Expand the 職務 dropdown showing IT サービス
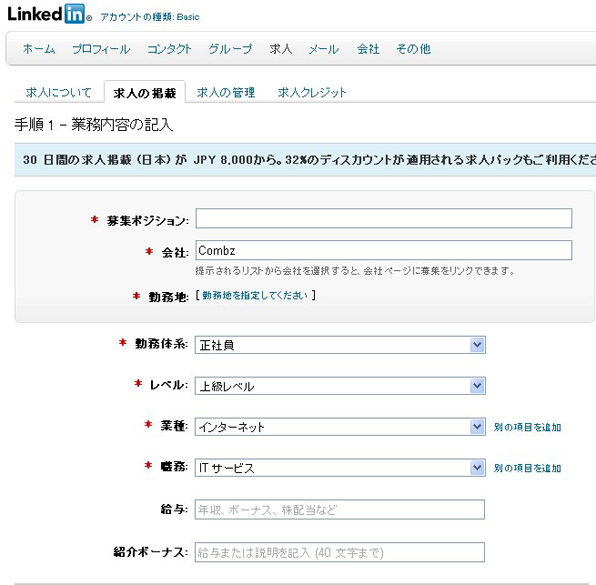The height and width of the screenshot is (585, 596). click(340, 468)
